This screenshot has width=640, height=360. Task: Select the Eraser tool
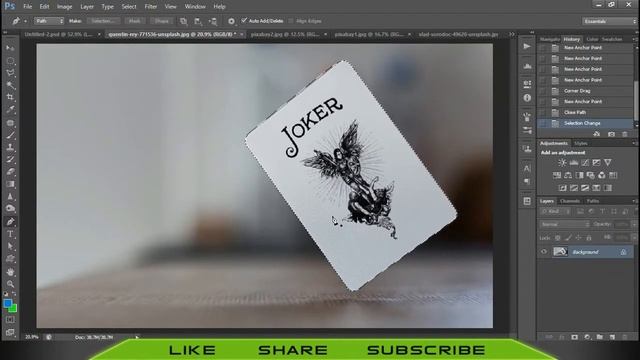(x=10, y=172)
